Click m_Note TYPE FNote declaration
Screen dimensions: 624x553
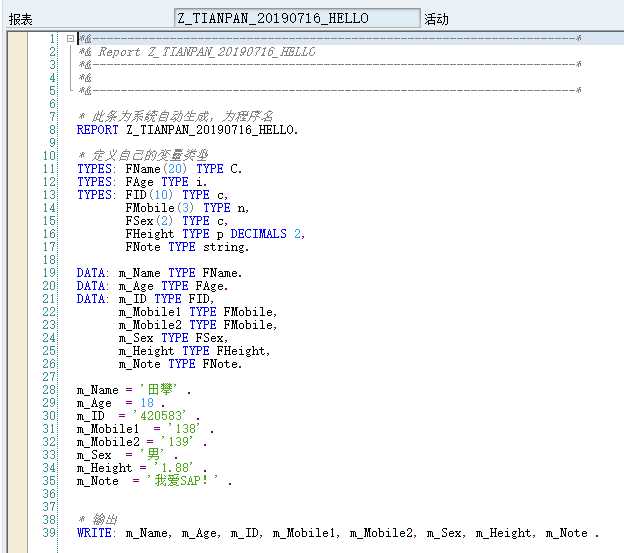click(x=180, y=364)
